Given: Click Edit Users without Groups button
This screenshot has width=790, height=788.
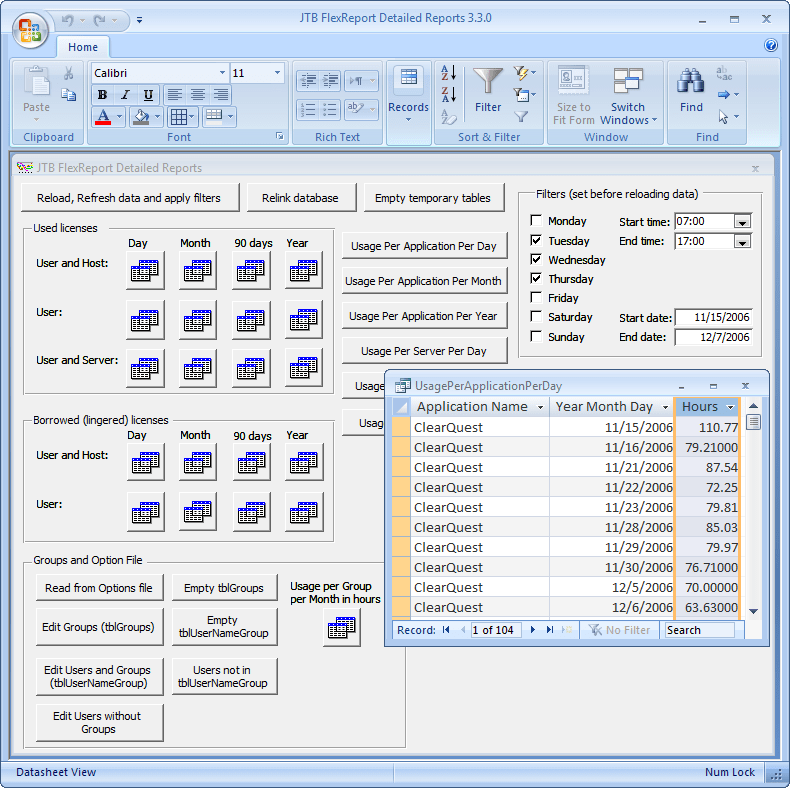Looking at the screenshot, I should (99, 723).
